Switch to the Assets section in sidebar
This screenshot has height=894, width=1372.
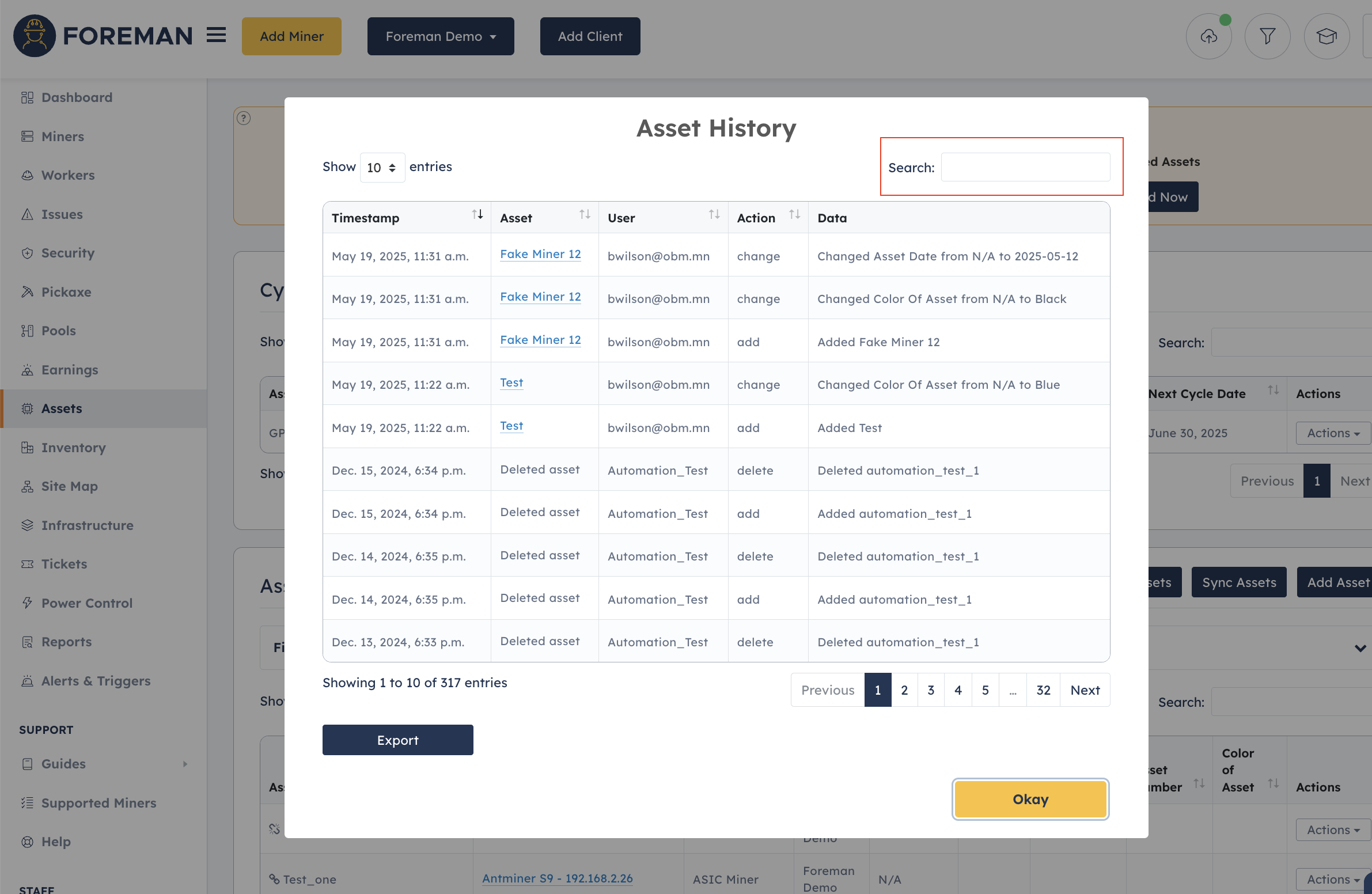pos(60,408)
